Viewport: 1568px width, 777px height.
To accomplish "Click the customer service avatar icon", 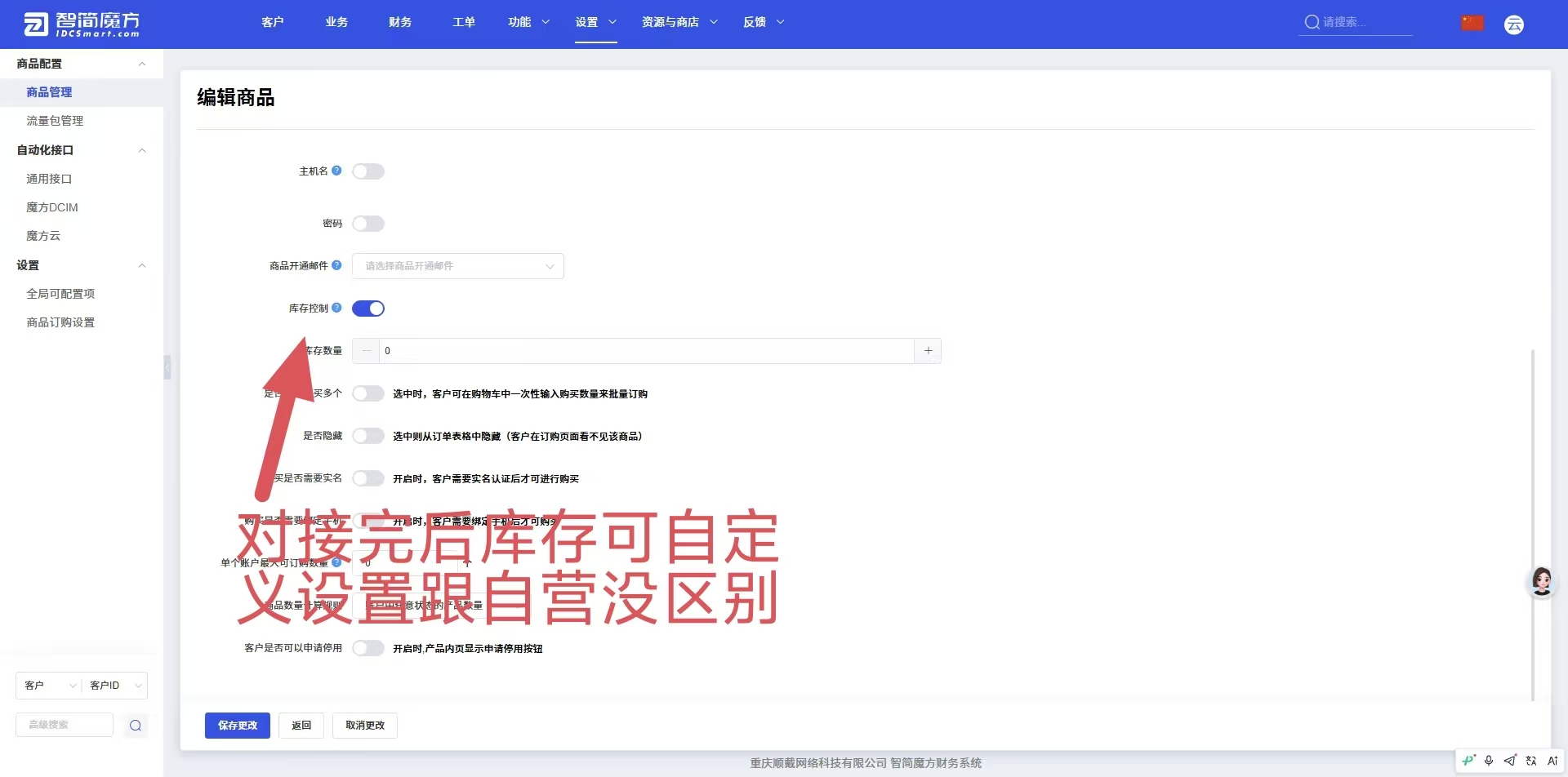I will click(x=1542, y=582).
